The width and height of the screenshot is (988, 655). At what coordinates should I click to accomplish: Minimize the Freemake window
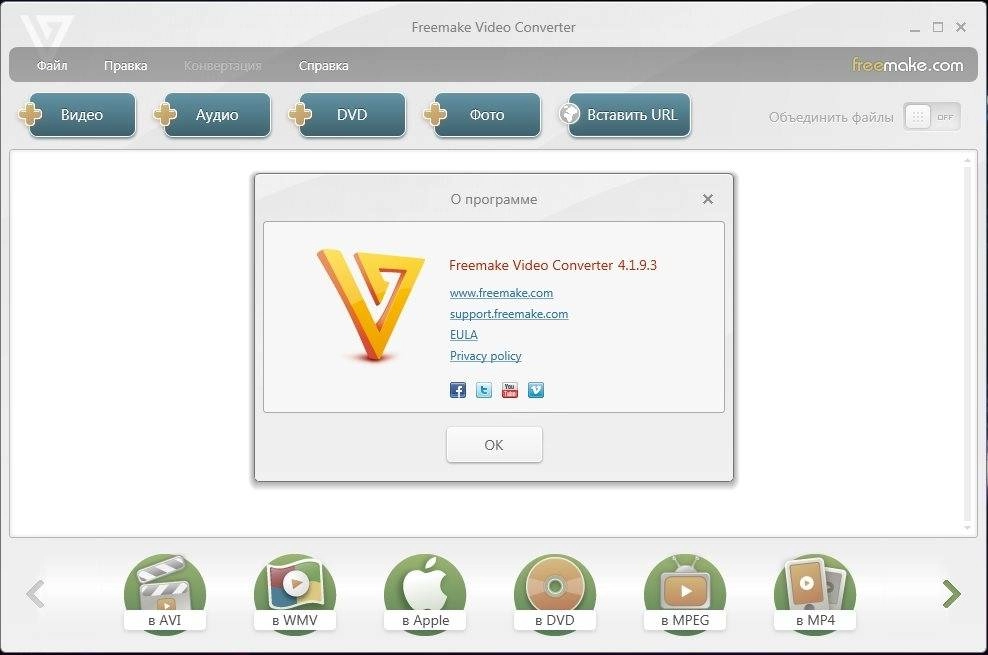pos(915,28)
